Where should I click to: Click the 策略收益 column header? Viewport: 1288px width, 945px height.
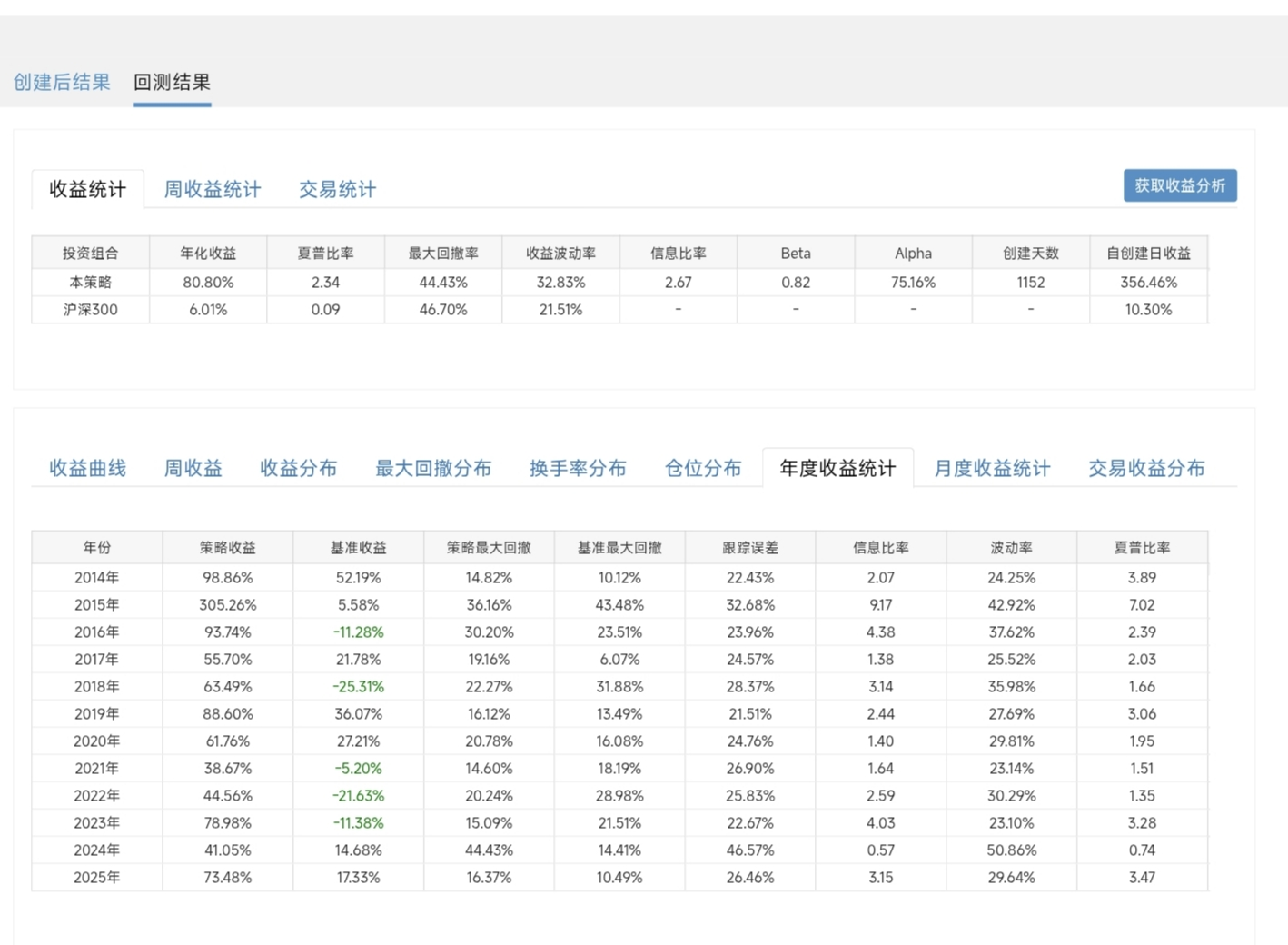coord(228,548)
